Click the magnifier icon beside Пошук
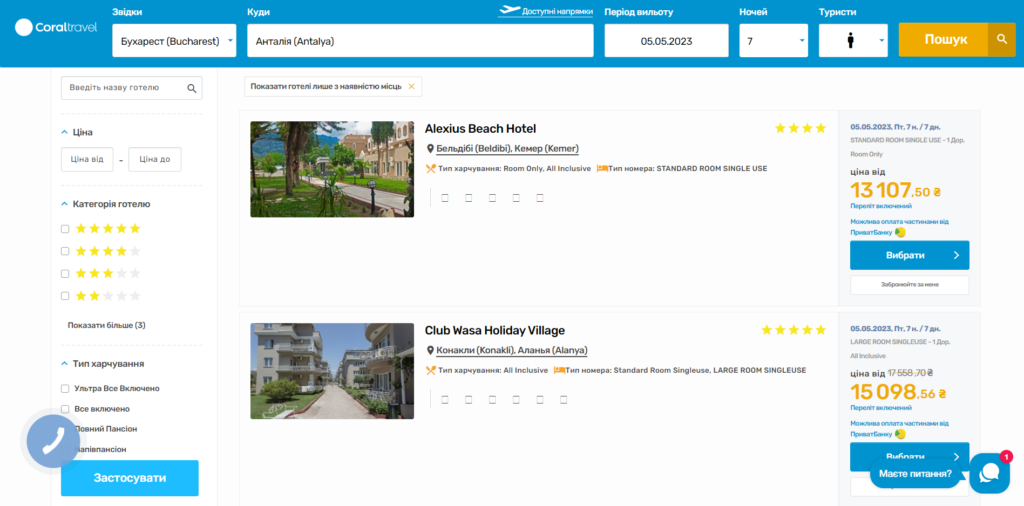 pos(1002,40)
